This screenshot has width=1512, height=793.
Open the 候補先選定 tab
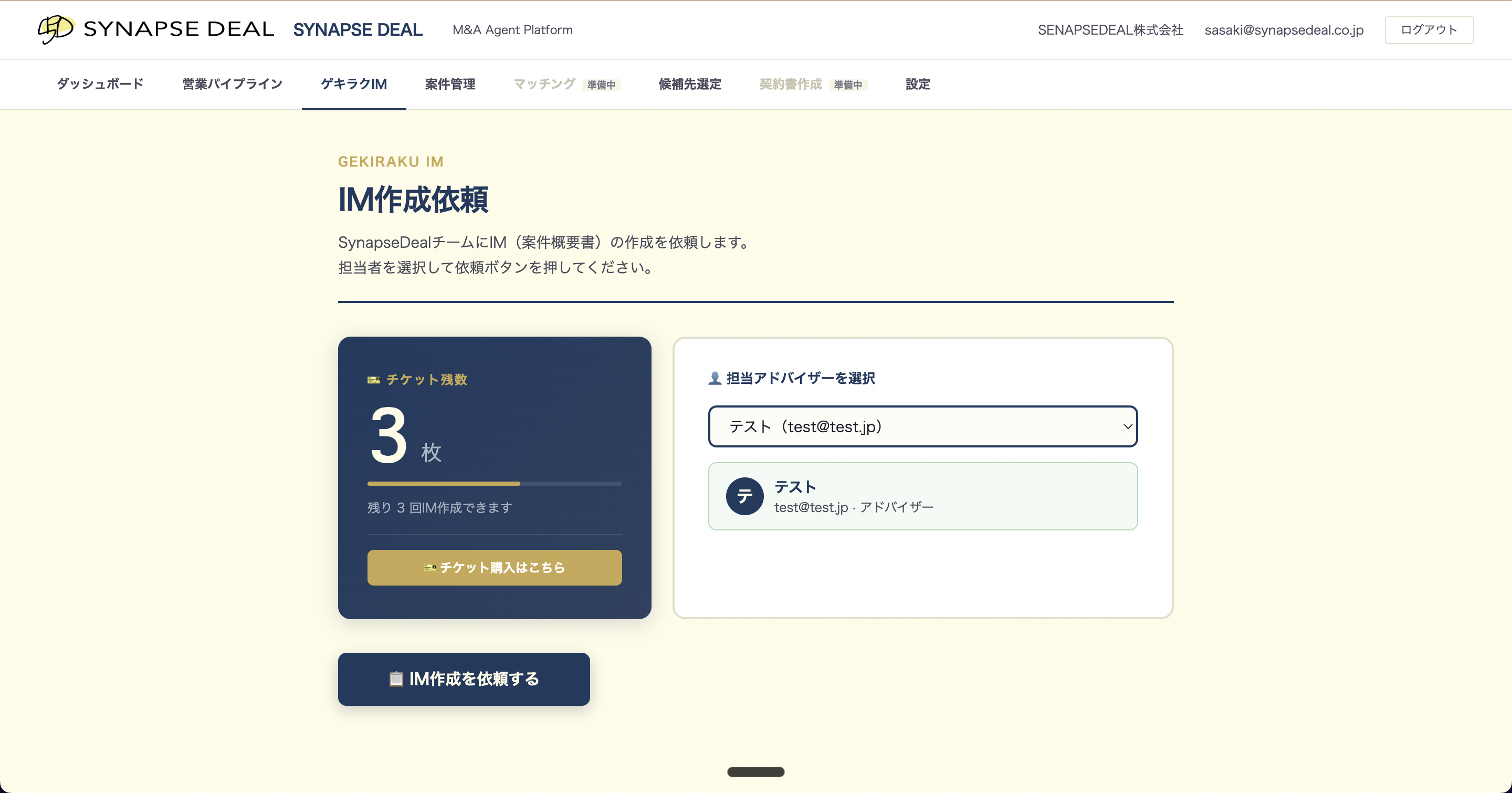(x=690, y=84)
